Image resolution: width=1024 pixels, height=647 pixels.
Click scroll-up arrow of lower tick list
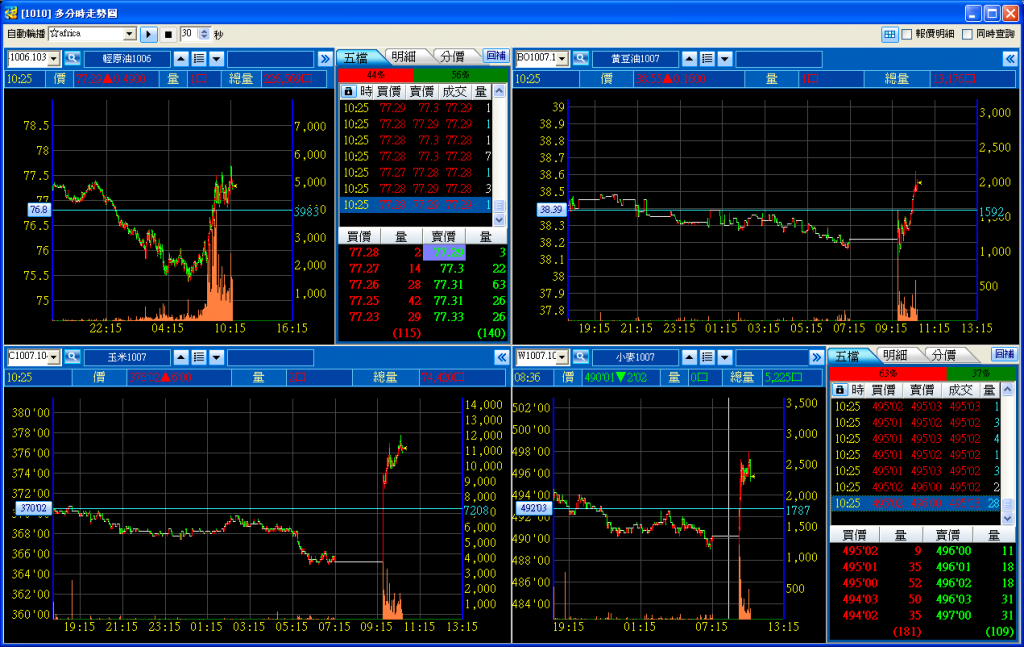point(1008,390)
